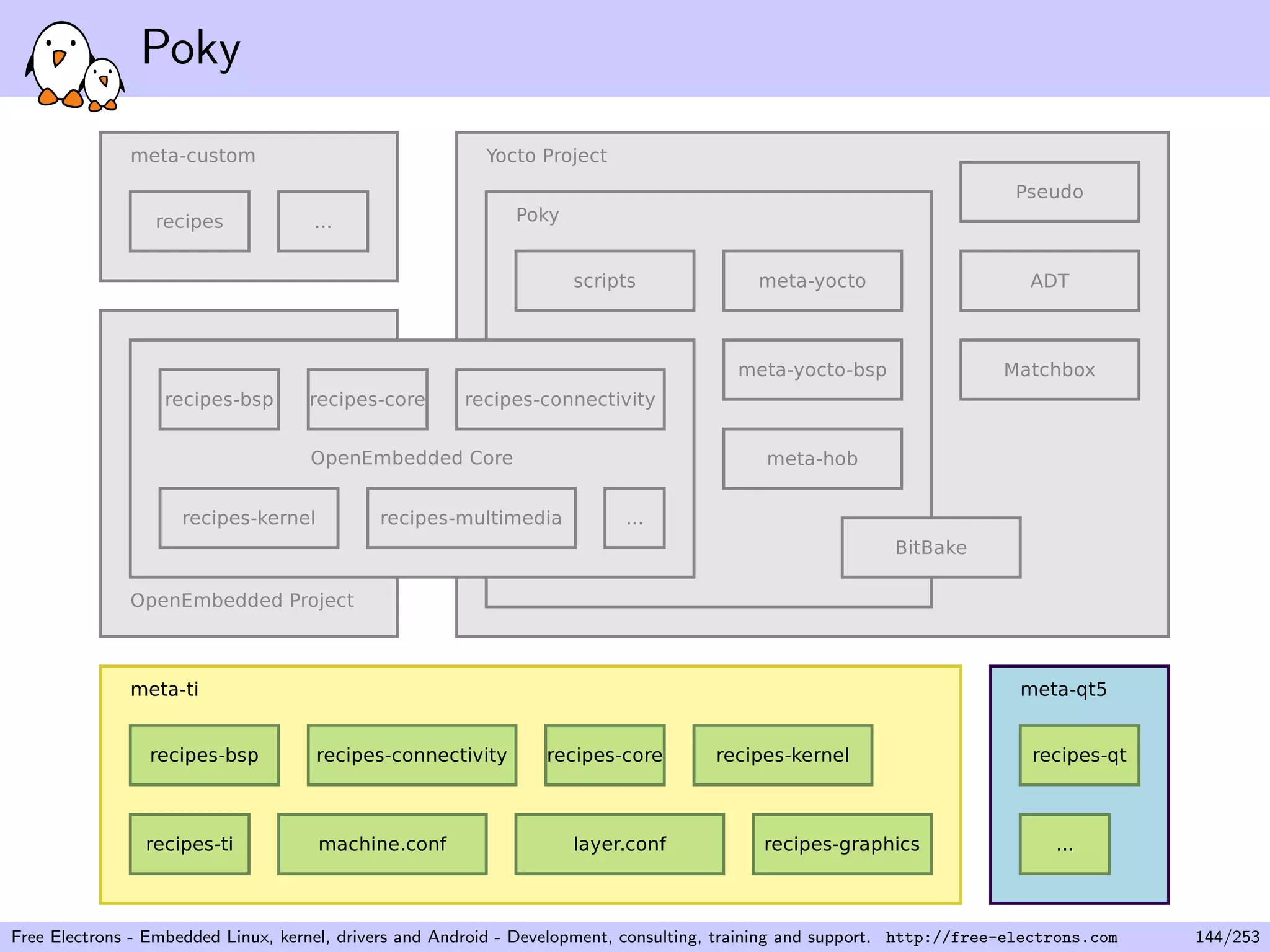The image size is (1270, 952).
Task: Click the layer.conf green box
Action: click(619, 844)
